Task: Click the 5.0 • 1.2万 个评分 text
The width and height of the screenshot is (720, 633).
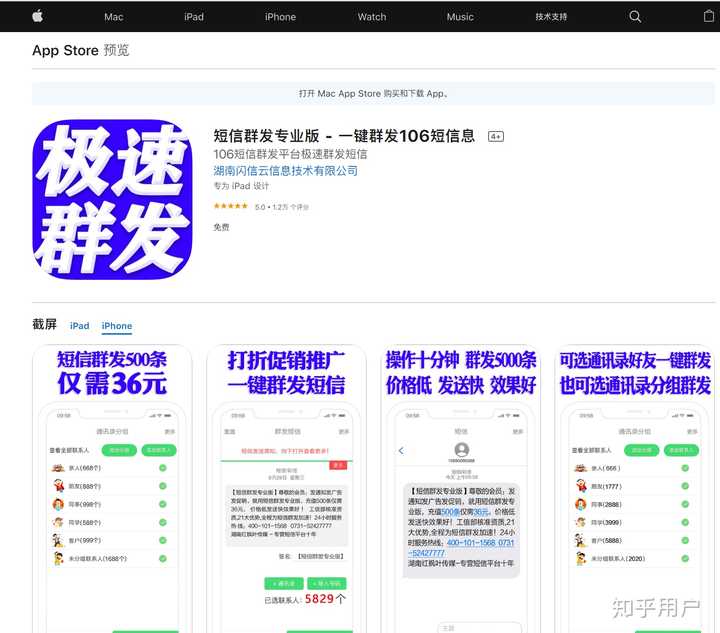Action: click(282, 207)
